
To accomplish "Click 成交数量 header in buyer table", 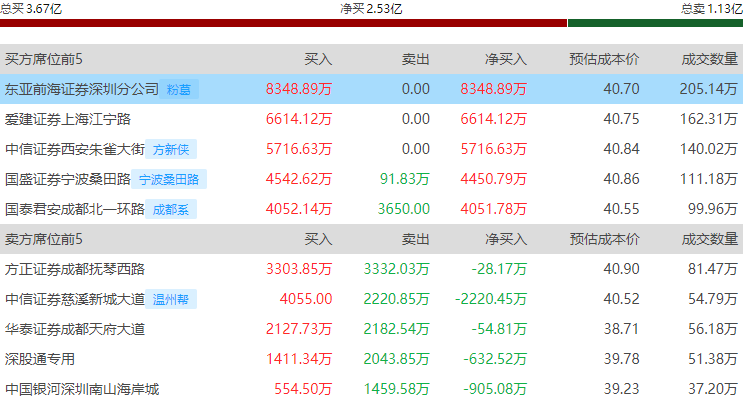I will 710,59.
